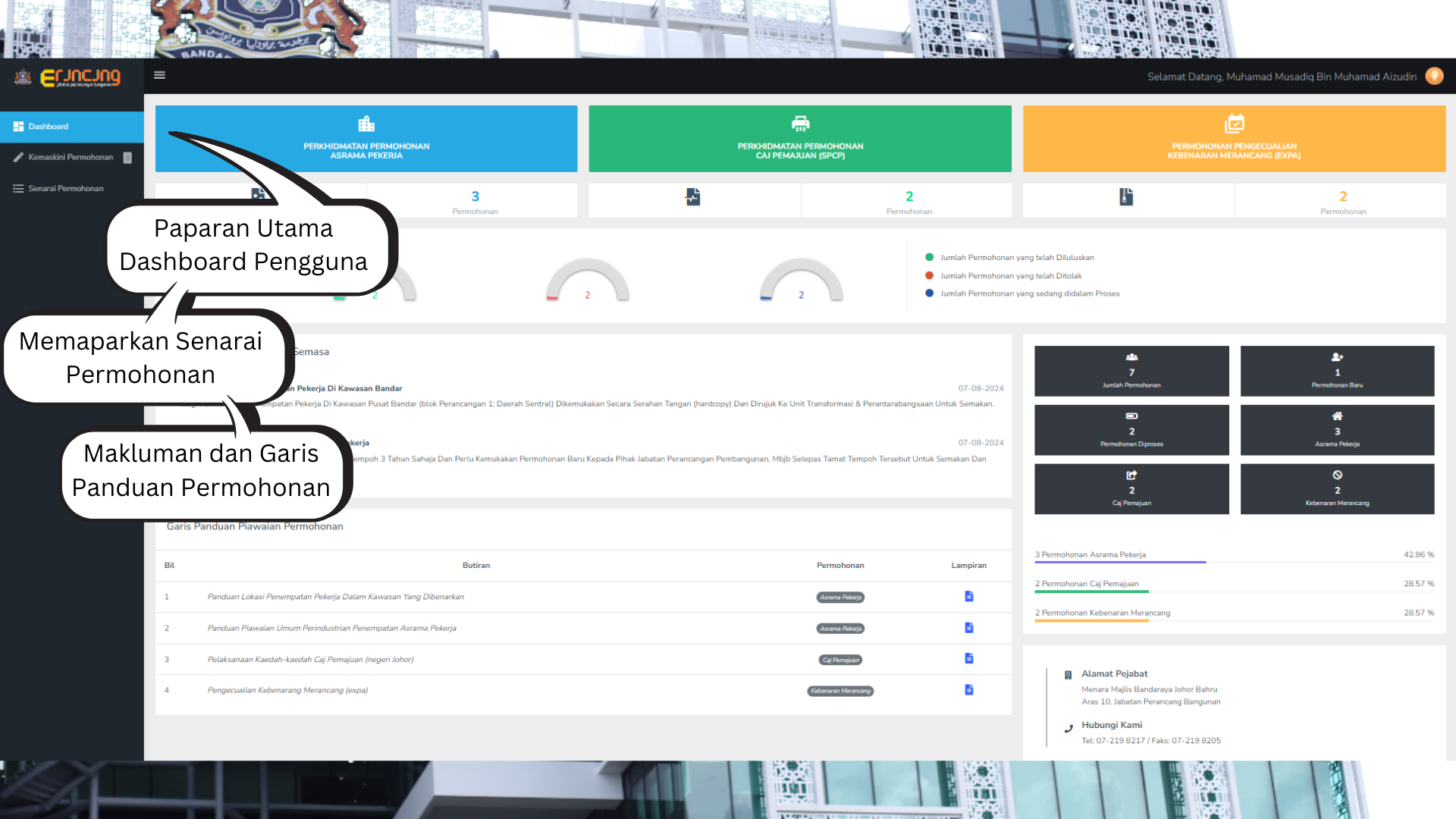The height and width of the screenshot is (819, 1456).
Task: Click the Caj Pemajuan document icon below green banner
Action: (x=693, y=197)
